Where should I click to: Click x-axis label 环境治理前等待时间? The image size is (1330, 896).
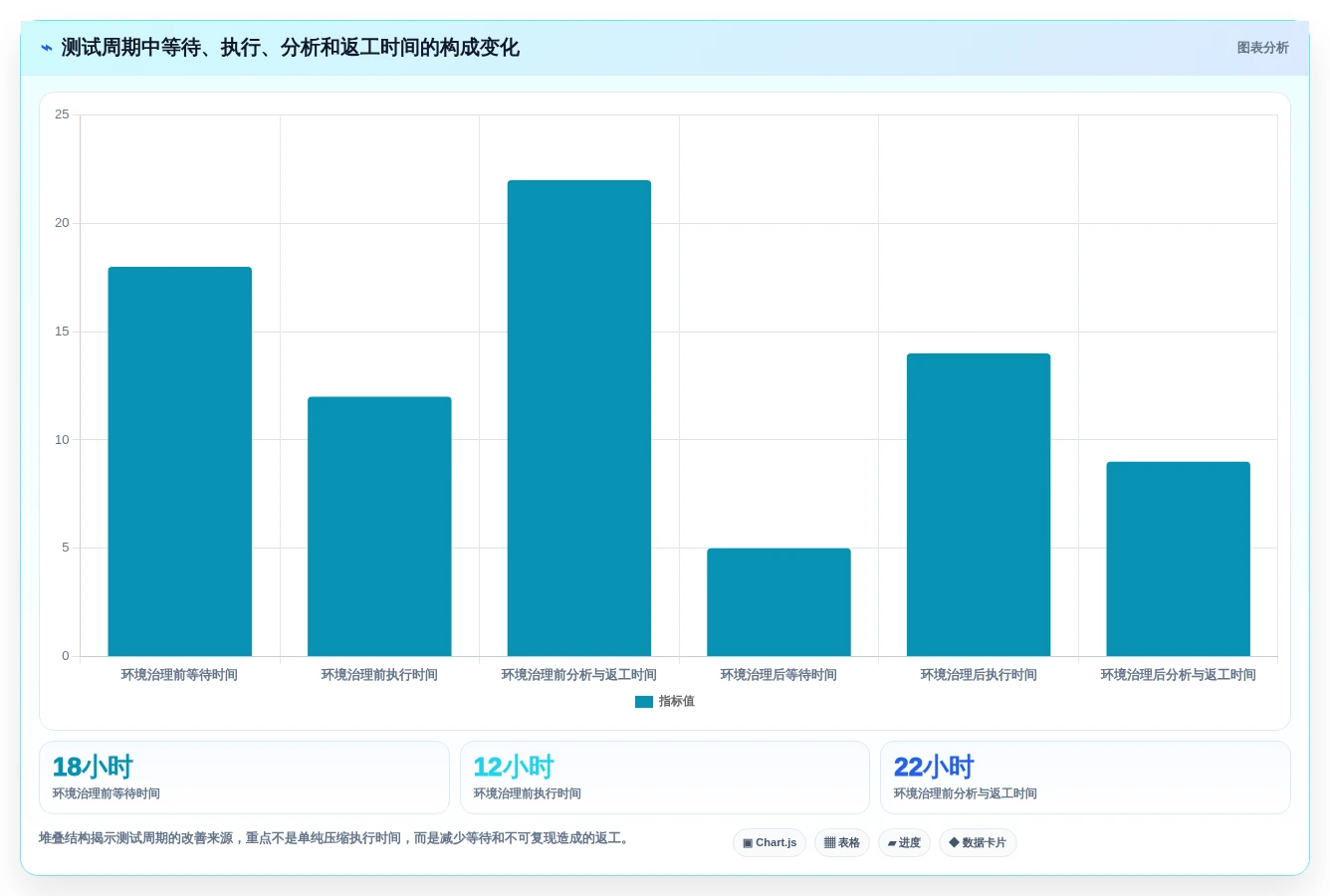[x=179, y=675]
